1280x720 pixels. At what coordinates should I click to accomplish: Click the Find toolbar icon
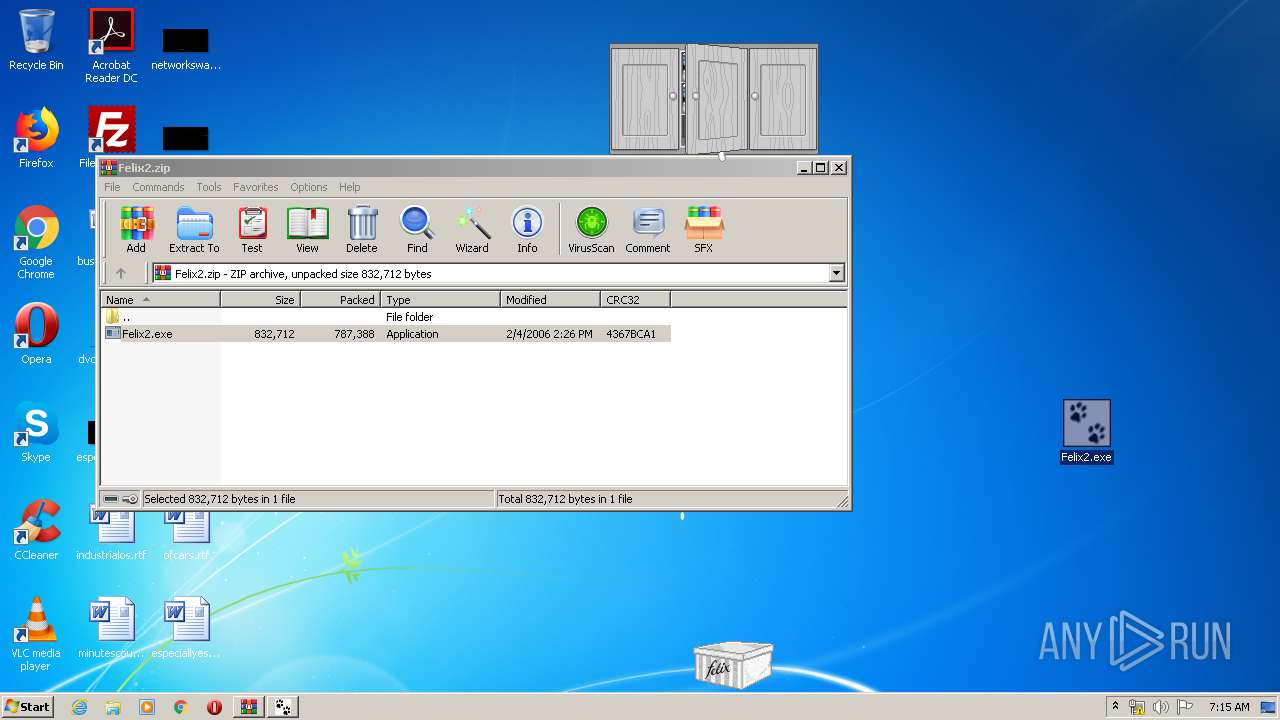pos(417,230)
